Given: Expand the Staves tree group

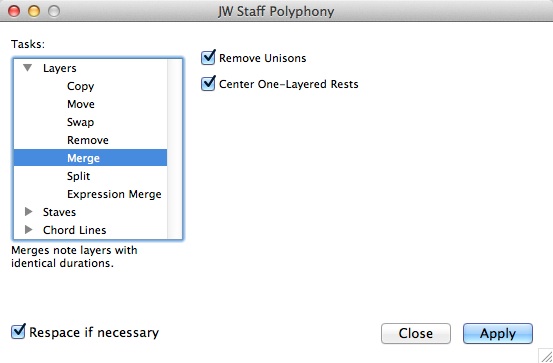Looking at the screenshot, I should click(x=29, y=211).
